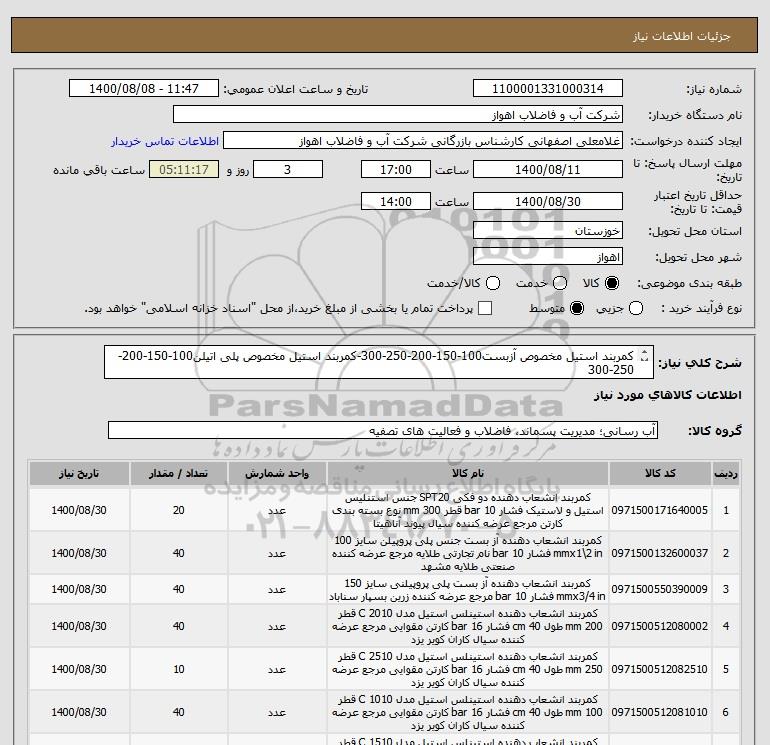Click the announcement date field 1400/08/08 - 11:47
The image size is (770, 745).
(143, 88)
